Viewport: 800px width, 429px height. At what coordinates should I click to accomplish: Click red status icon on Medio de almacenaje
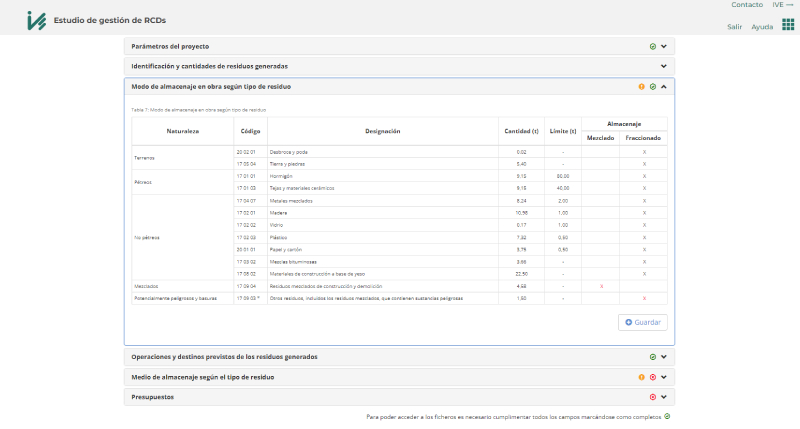click(653, 377)
